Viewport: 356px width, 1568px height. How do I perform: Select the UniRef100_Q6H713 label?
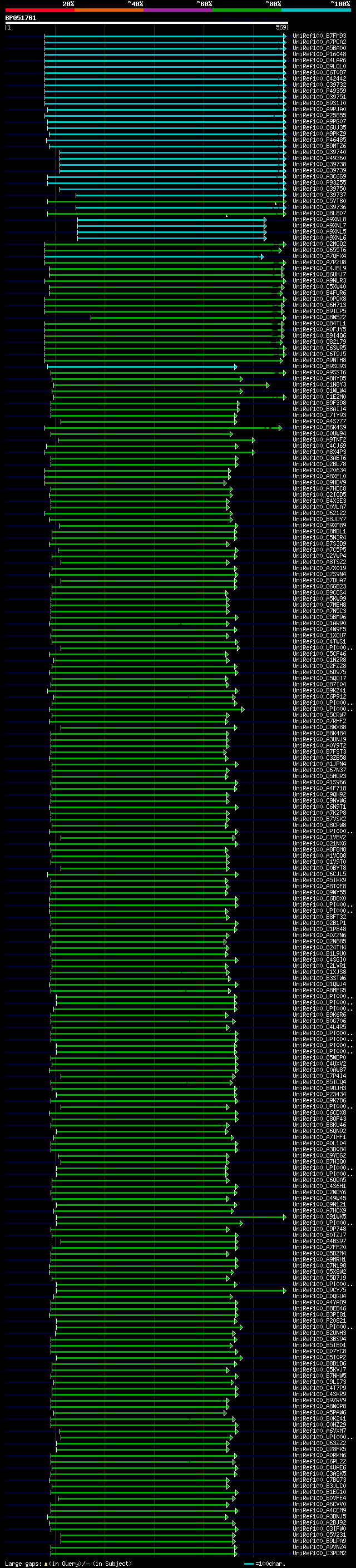pos(319,305)
